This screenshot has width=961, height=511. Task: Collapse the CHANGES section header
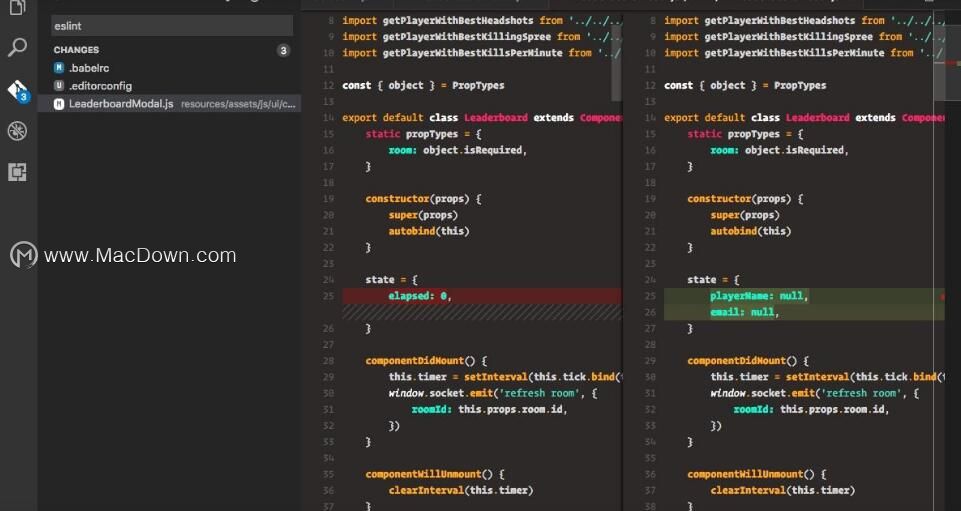(x=76, y=50)
